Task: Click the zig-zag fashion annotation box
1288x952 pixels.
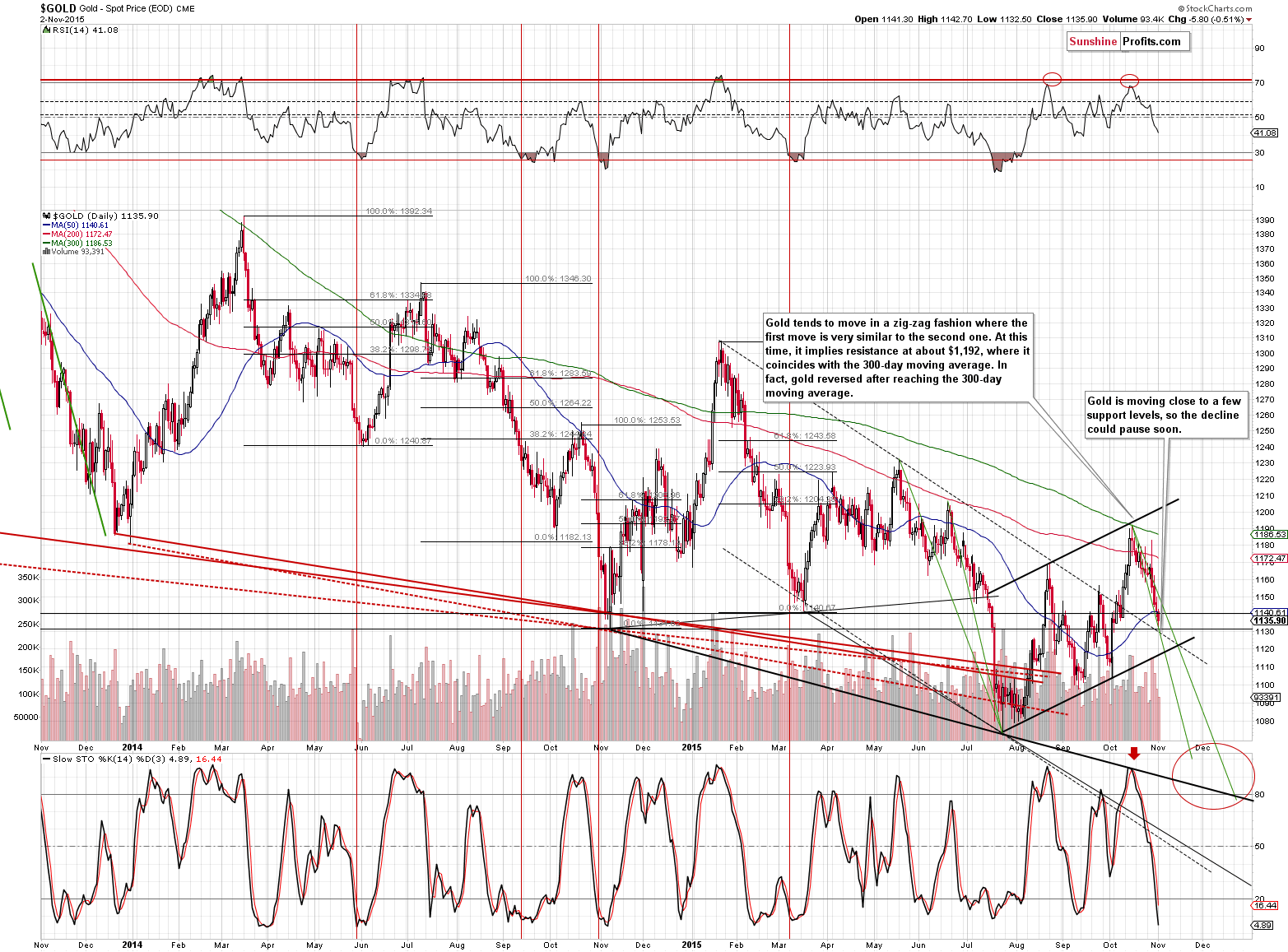Action: (897, 358)
